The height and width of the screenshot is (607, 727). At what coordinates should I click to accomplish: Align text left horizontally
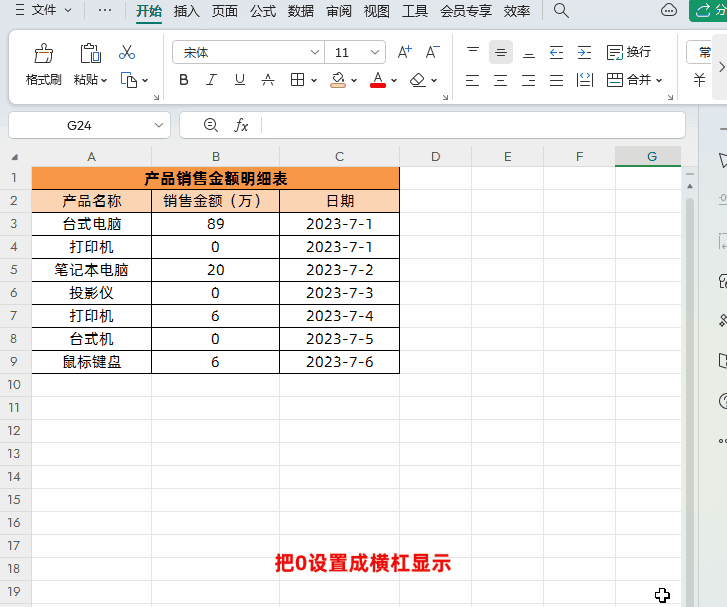point(472,80)
